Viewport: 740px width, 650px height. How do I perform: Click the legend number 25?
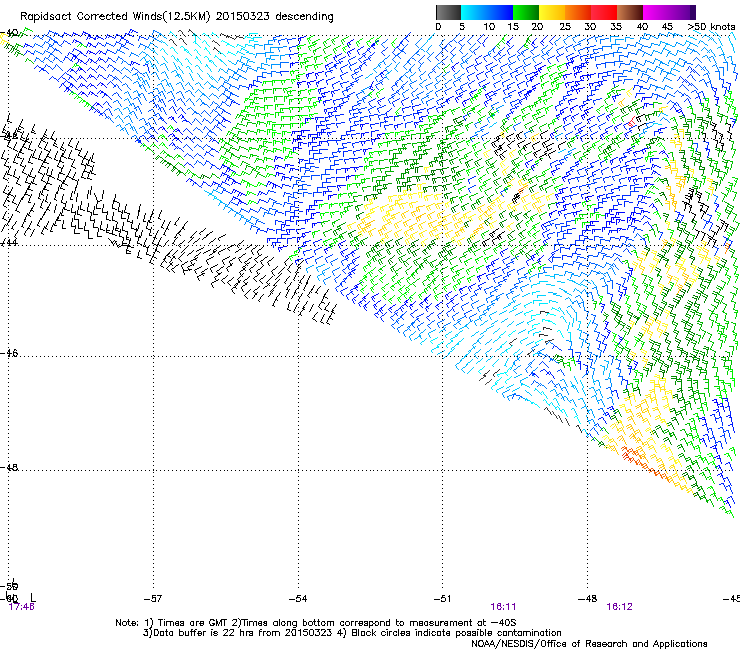(564, 26)
